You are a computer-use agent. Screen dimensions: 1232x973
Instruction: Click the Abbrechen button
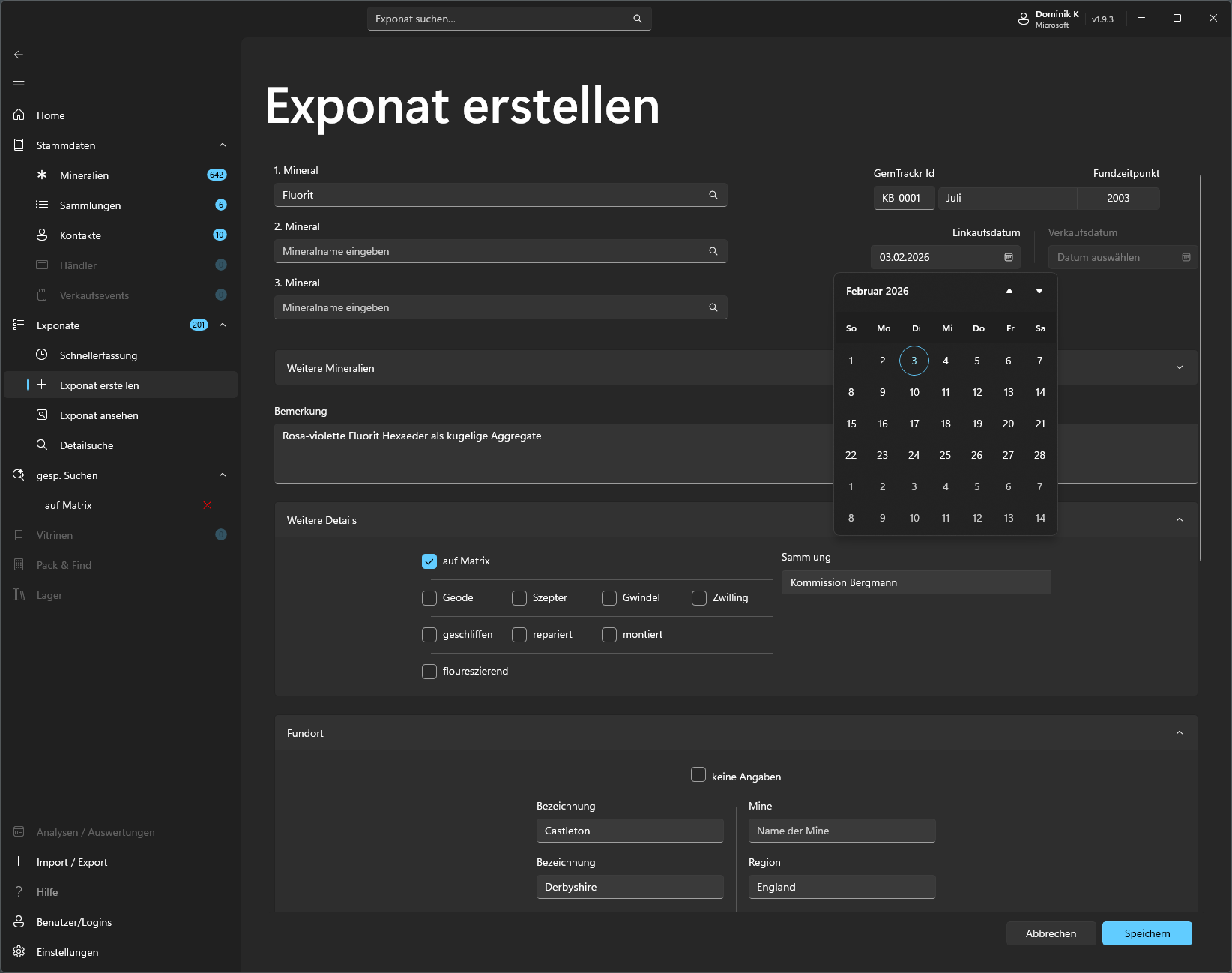[1051, 933]
